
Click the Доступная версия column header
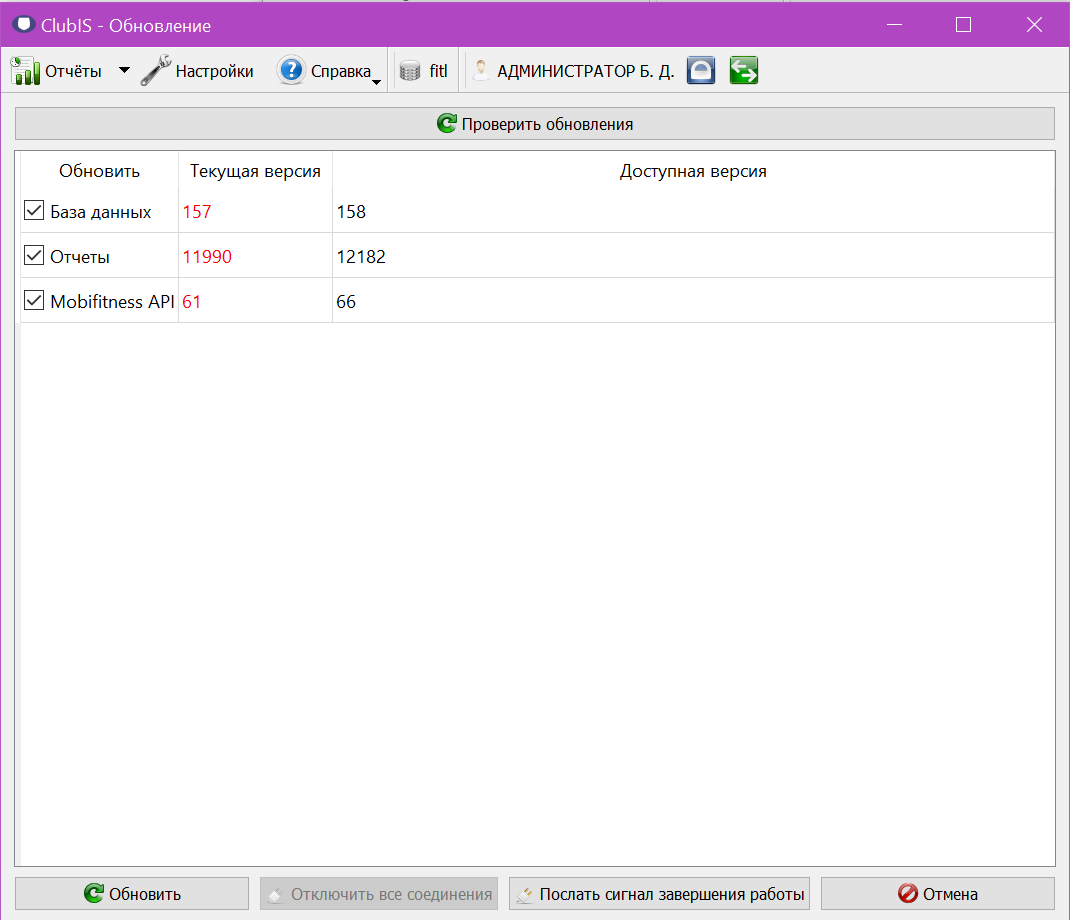click(x=693, y=171)
